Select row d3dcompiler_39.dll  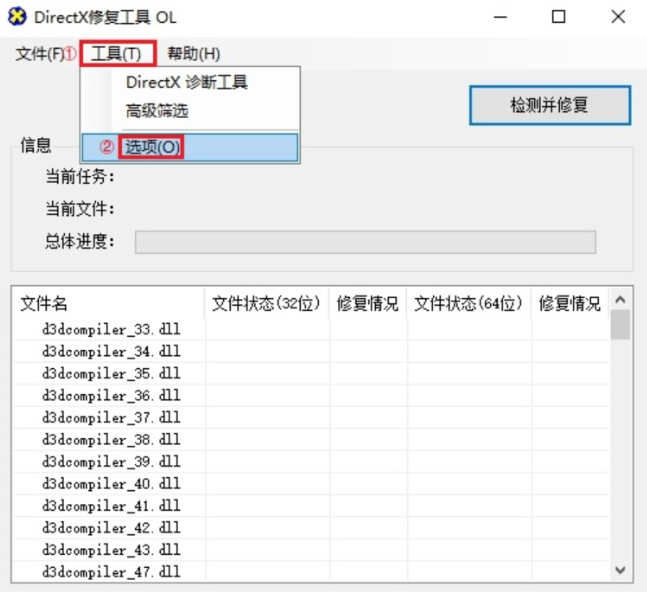tap(311, 462)
